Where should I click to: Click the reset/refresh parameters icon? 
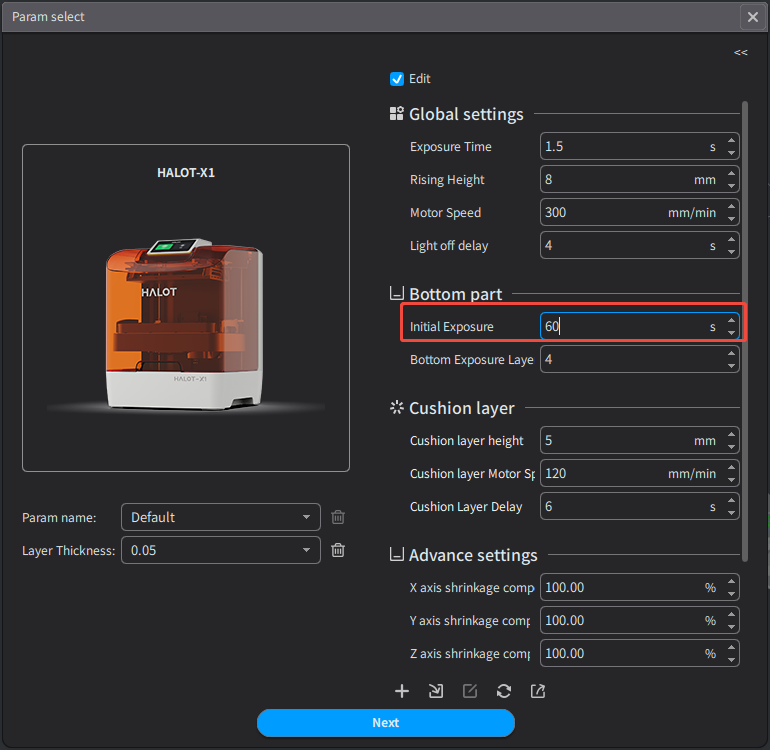pos(504,691)
